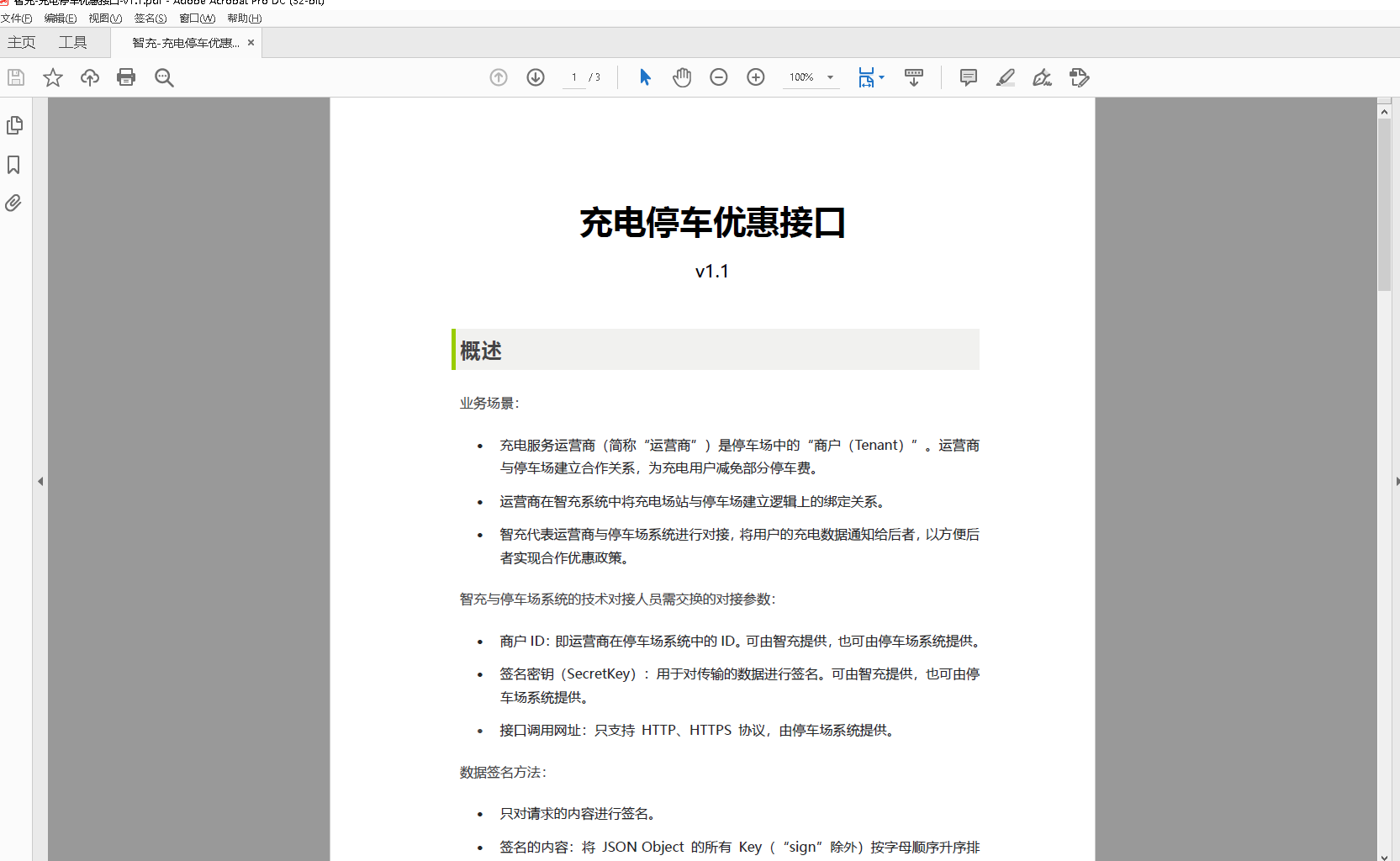Select the 智充-充电停车优惠 document tab
The image size is (1400, 861).
coord(186,43)
